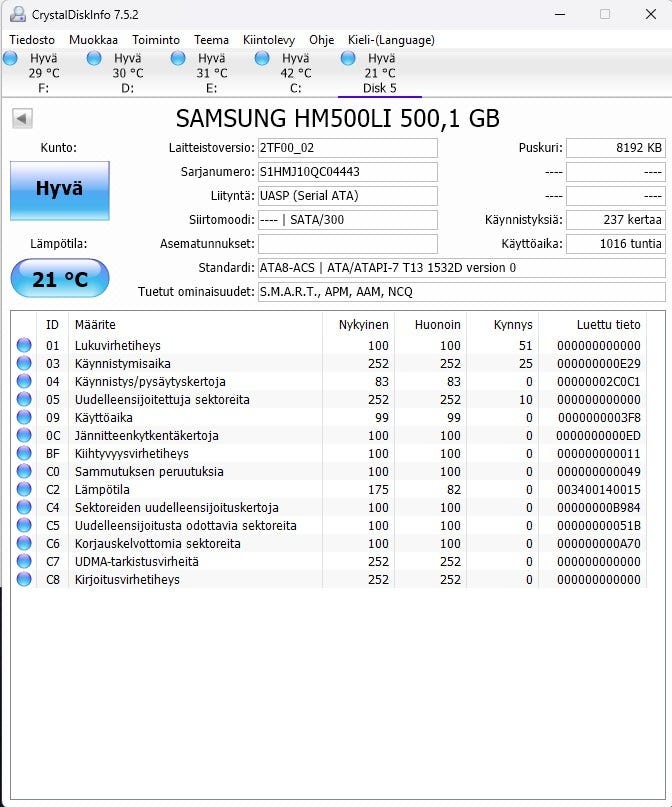Click the previous disk arrow button

(x=22, y=118)
